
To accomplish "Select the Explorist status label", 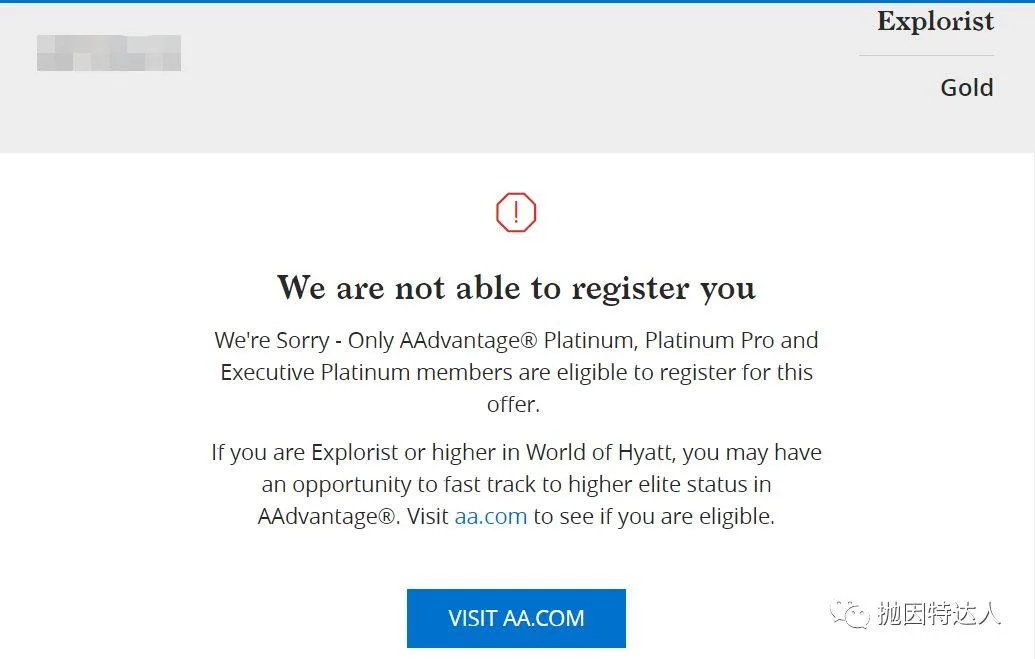I will pos(935,22).
